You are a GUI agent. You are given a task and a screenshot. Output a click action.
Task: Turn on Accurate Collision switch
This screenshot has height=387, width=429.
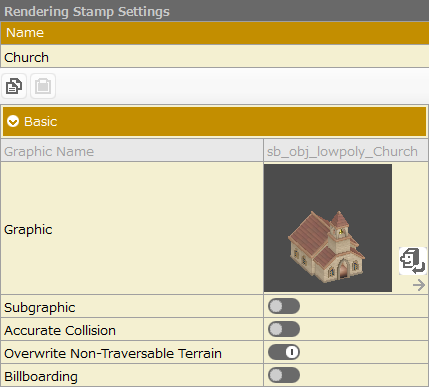pos(284,329)
